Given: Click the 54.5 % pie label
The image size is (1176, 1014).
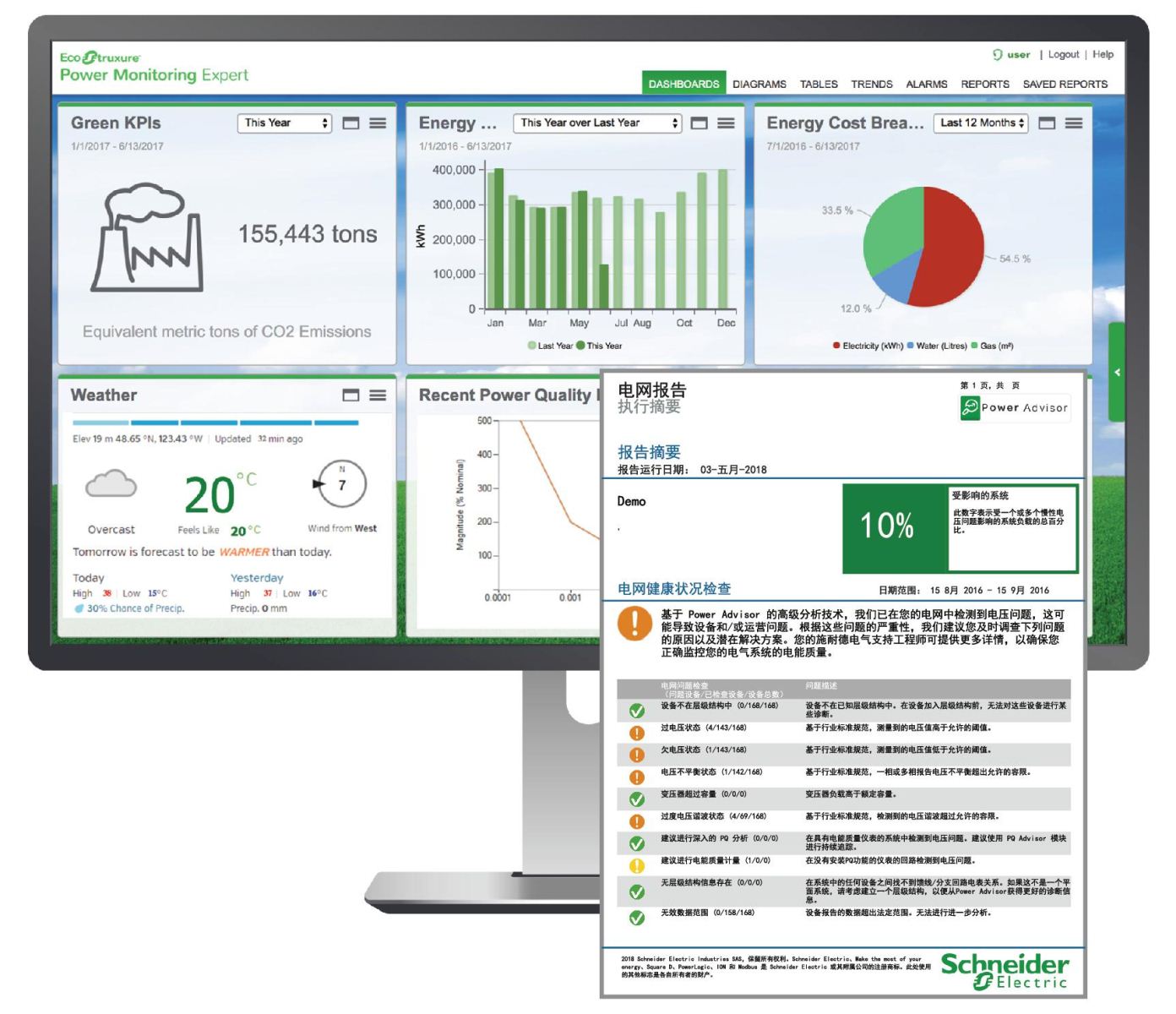Looking at the screenshot, I should point(1015,259).
